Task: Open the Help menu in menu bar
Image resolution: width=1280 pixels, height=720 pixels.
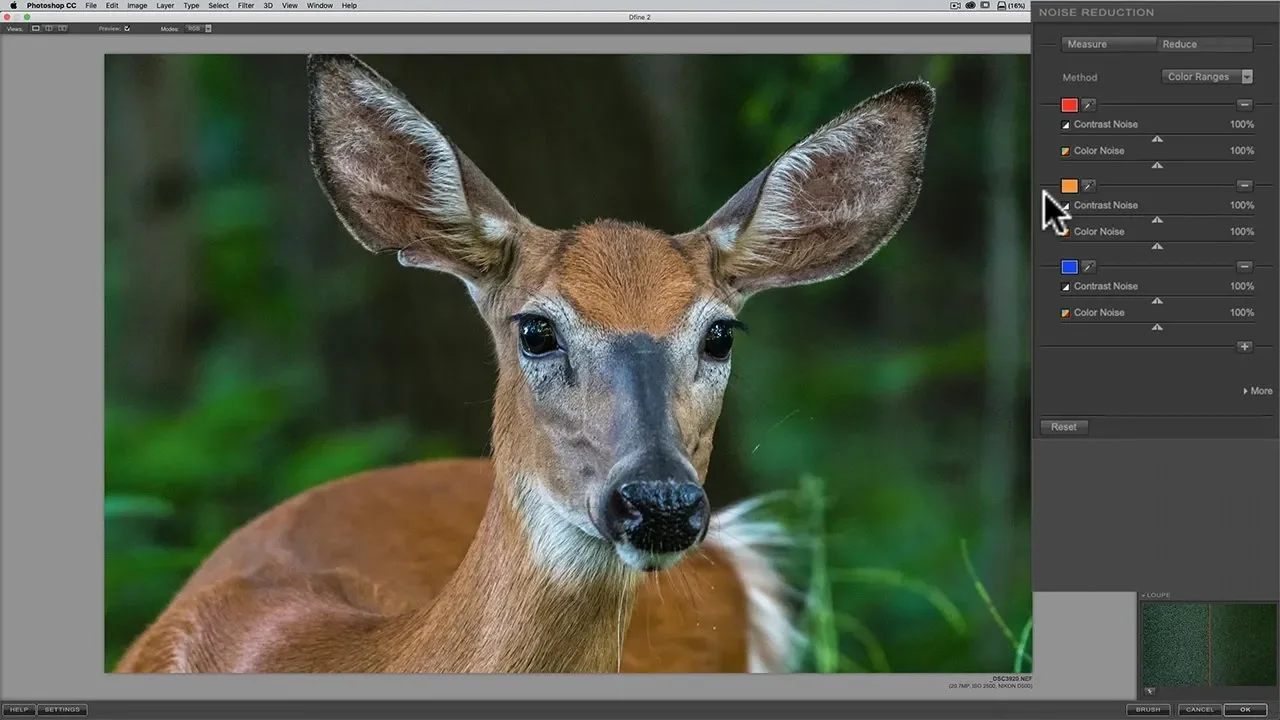Action: pyautogui.click(x=349, y=6)
